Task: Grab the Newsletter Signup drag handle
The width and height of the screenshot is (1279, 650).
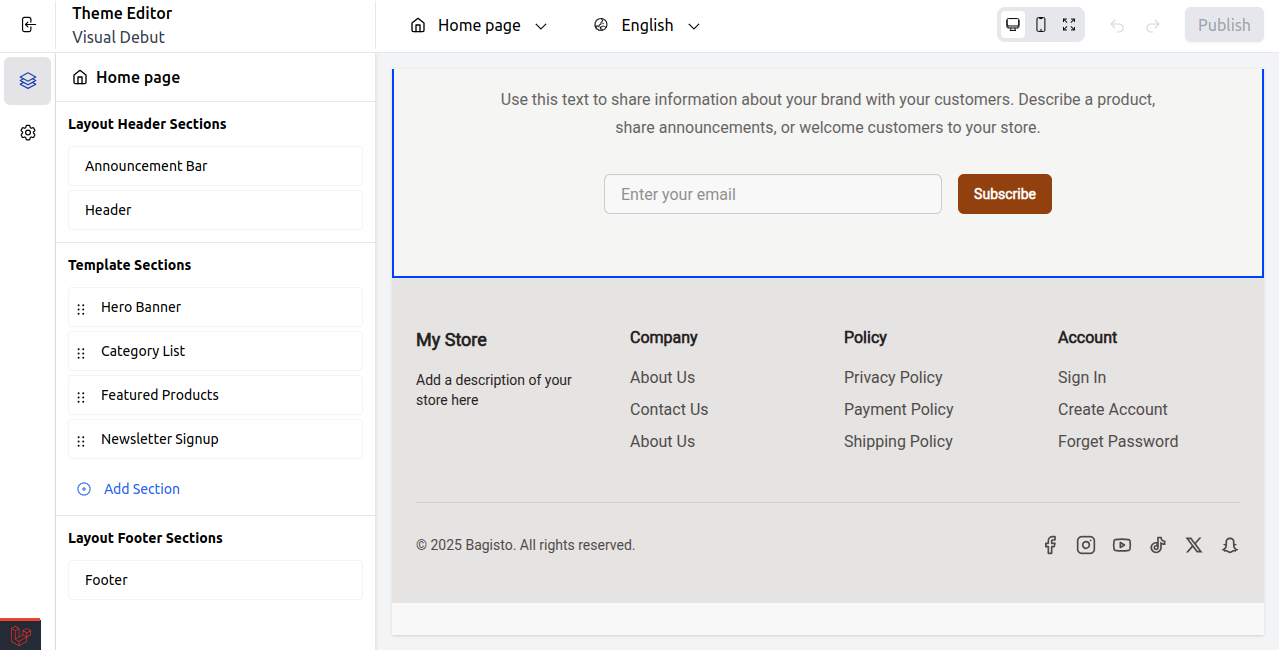Action: pos(81,441)
